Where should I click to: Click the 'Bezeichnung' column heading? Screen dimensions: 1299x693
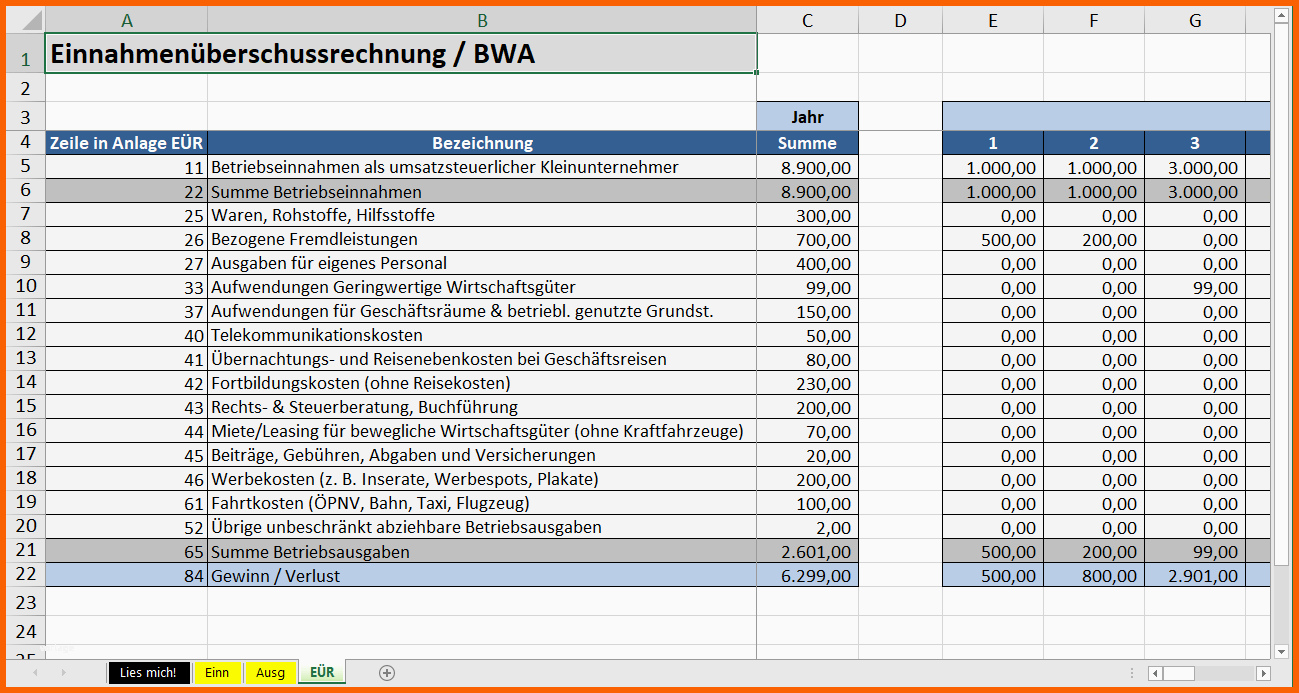click(482, 143)
